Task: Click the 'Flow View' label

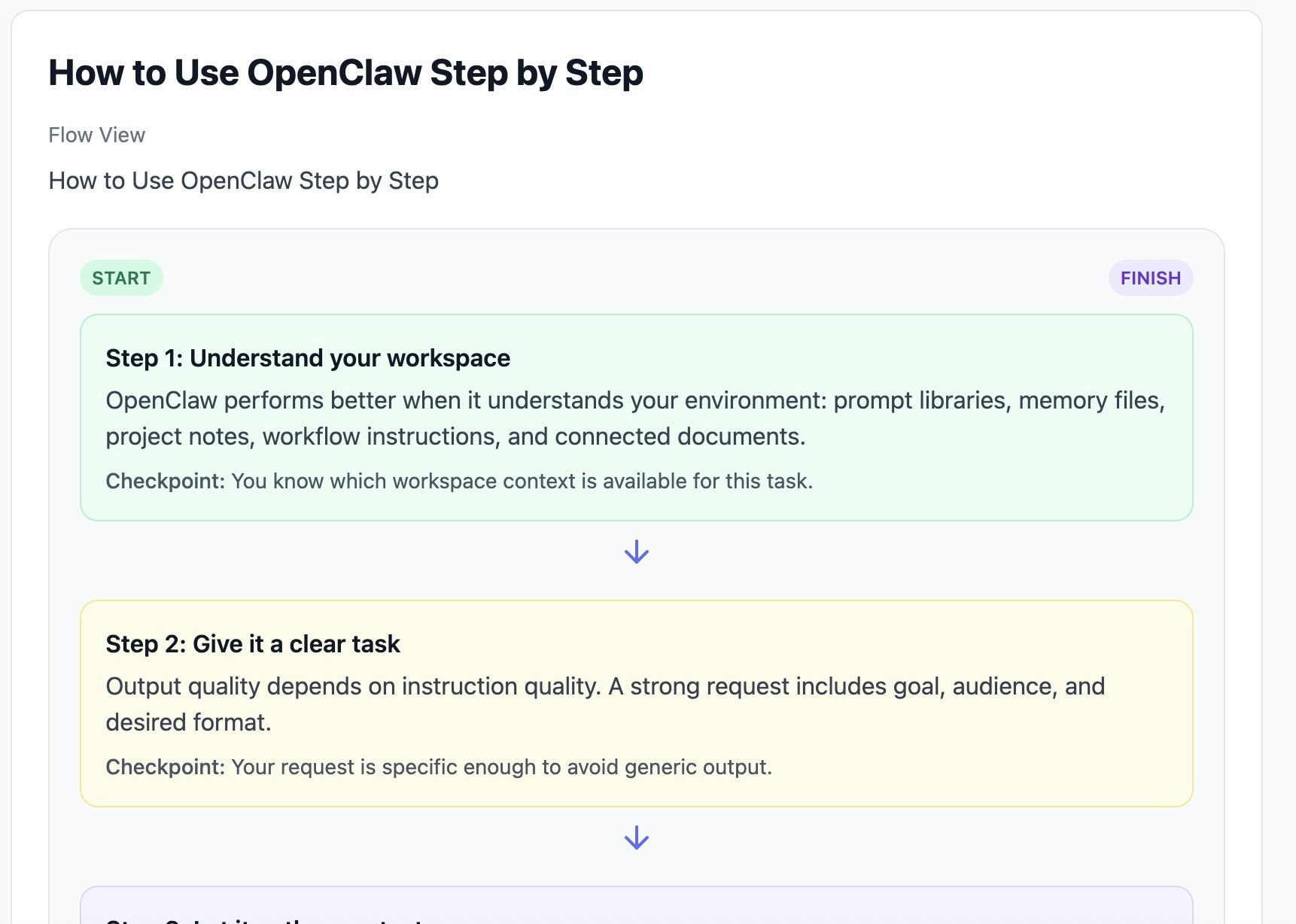Action: click(x=97, y=135)
